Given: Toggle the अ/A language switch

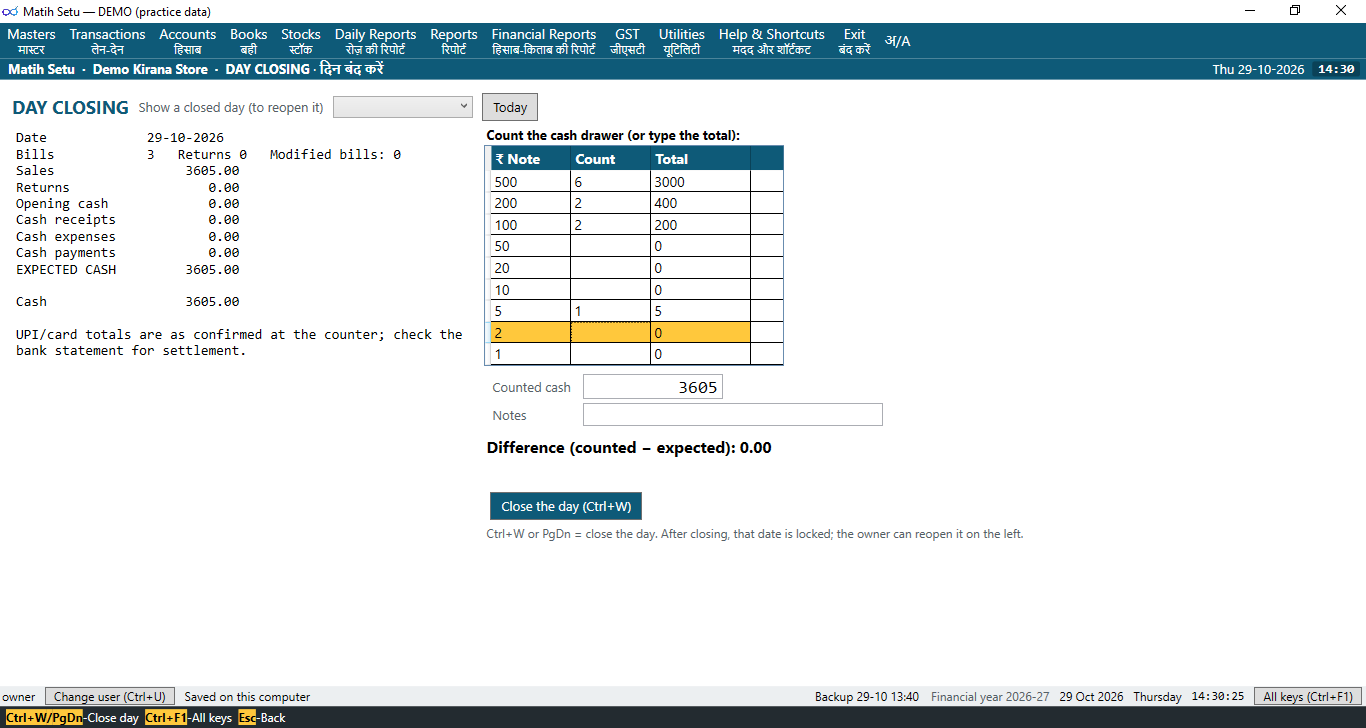Looking at the screenshot, I should (x=897, y=41).
